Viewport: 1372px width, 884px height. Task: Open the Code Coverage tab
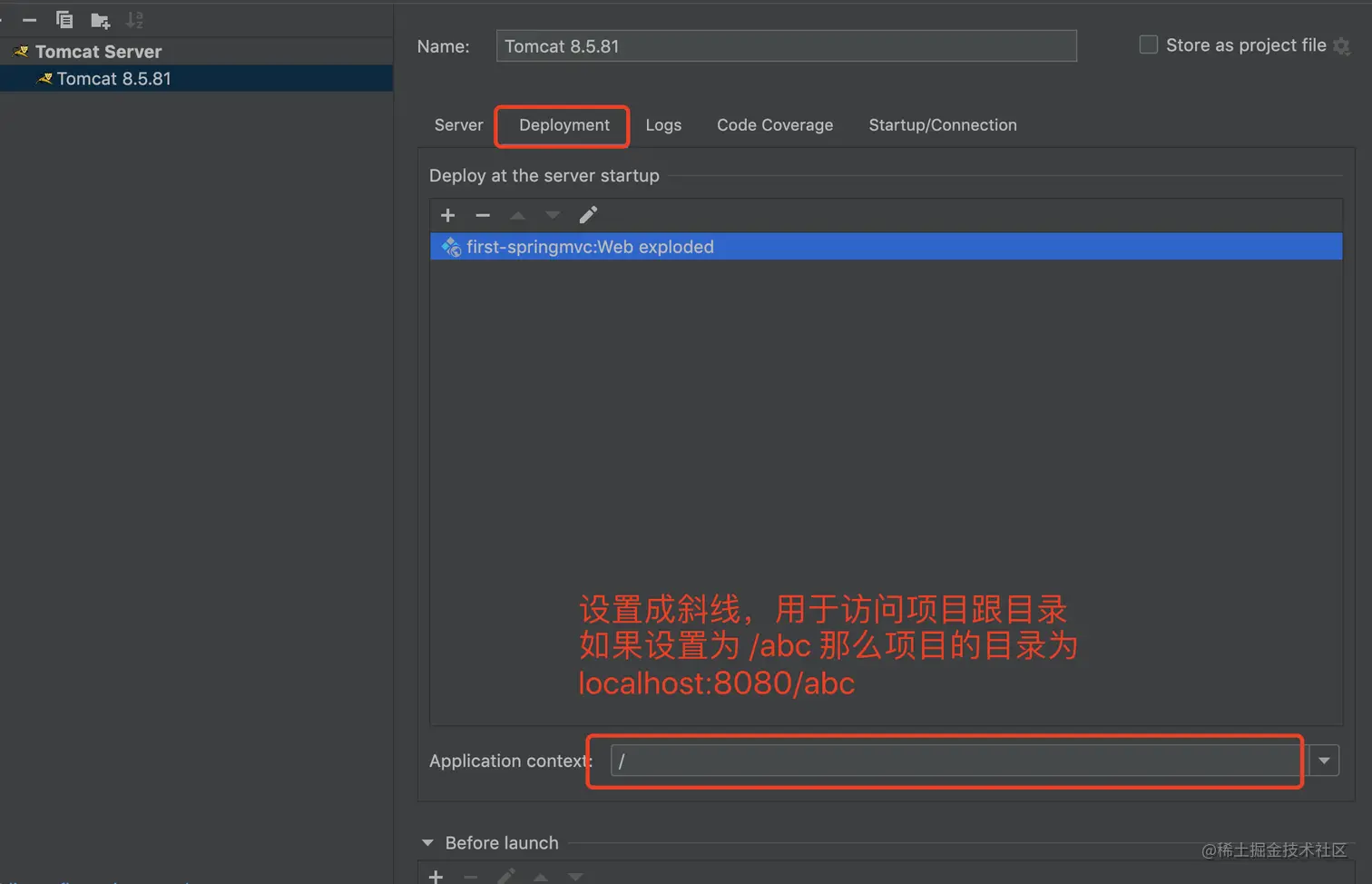point(775,125)
